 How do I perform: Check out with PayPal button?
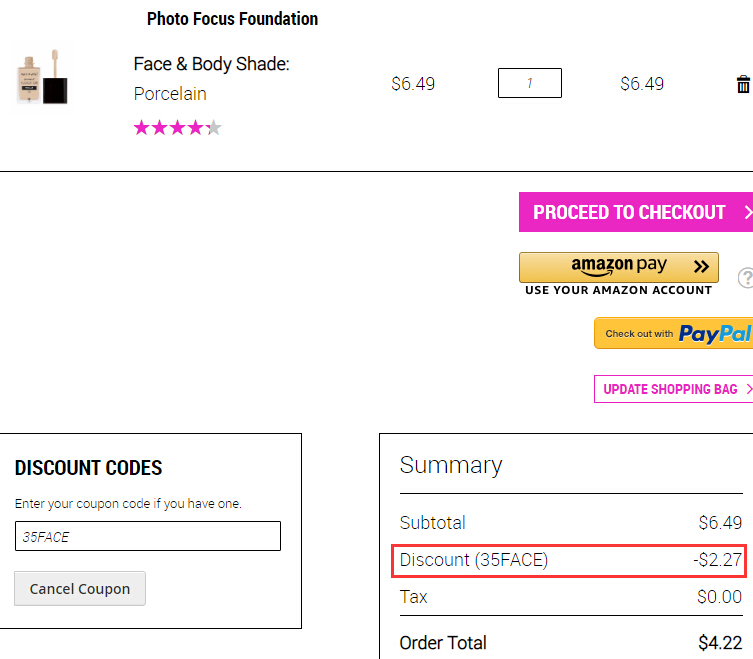(673, 333)
